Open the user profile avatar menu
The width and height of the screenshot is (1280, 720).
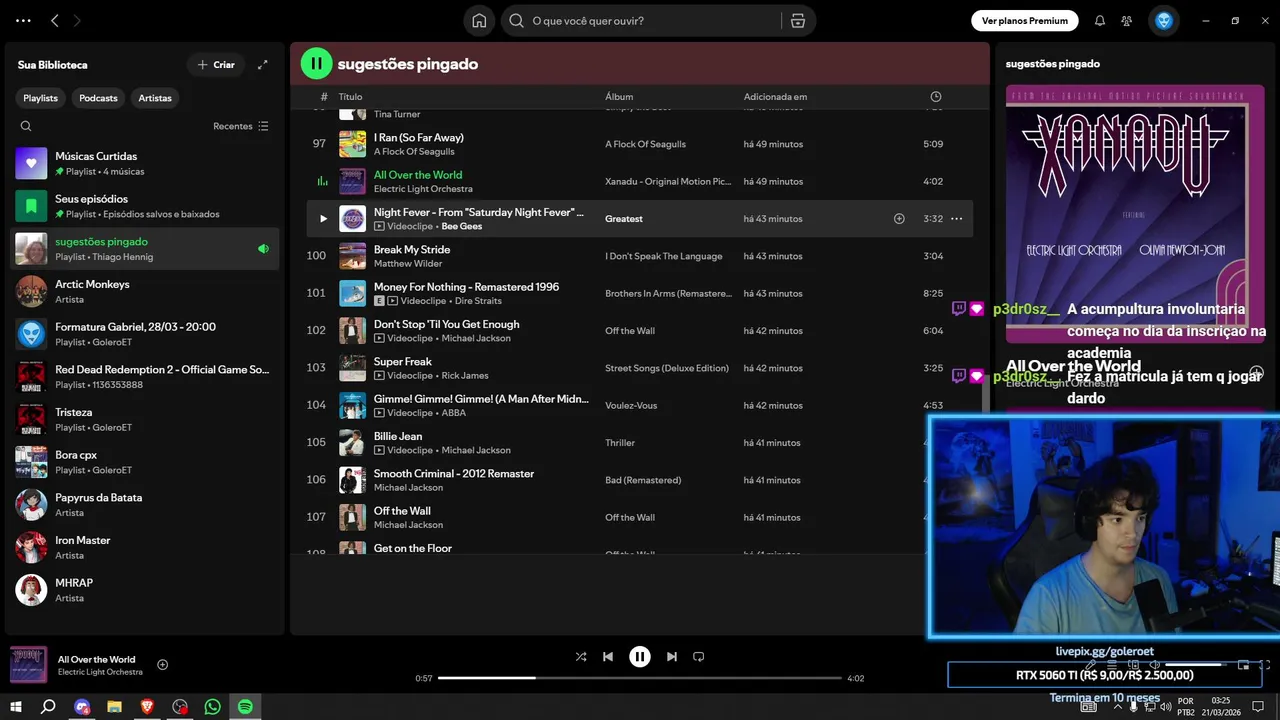1164,21
